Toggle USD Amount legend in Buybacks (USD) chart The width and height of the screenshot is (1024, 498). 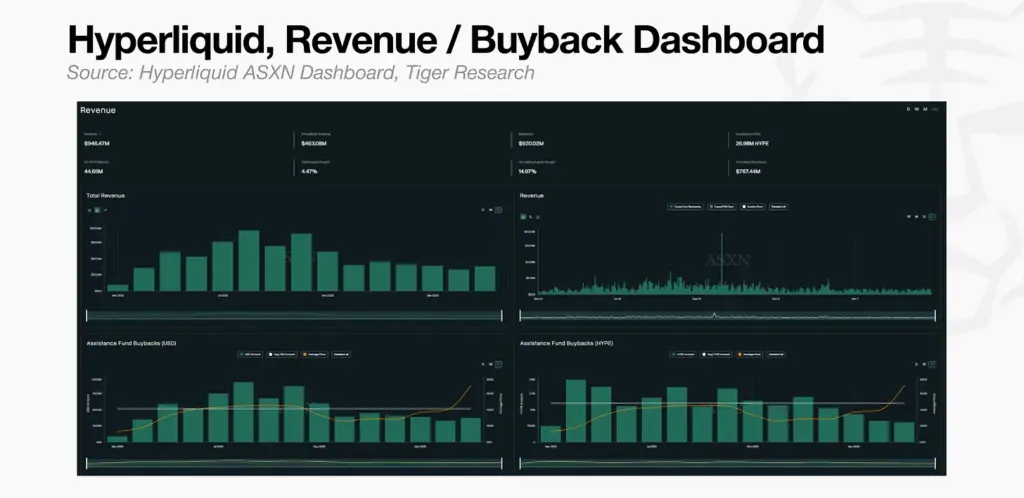pyautogui.click(x=251, y=354)
